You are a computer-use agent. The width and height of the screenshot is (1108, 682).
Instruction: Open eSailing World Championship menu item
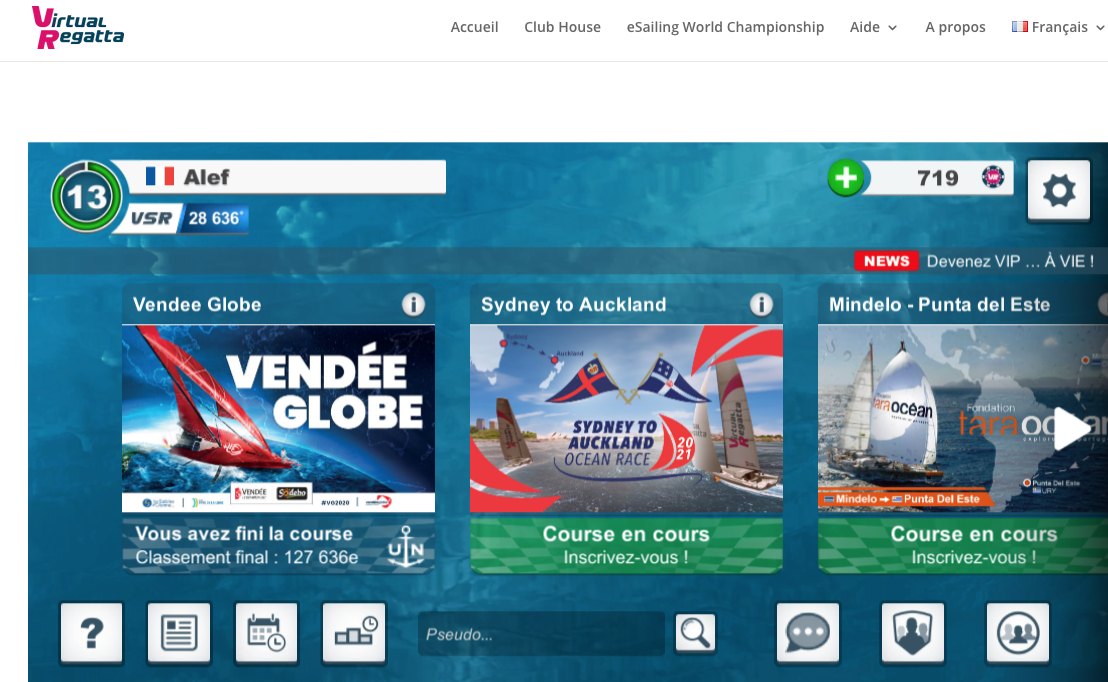pyautogui.click(x=725, y=27)
